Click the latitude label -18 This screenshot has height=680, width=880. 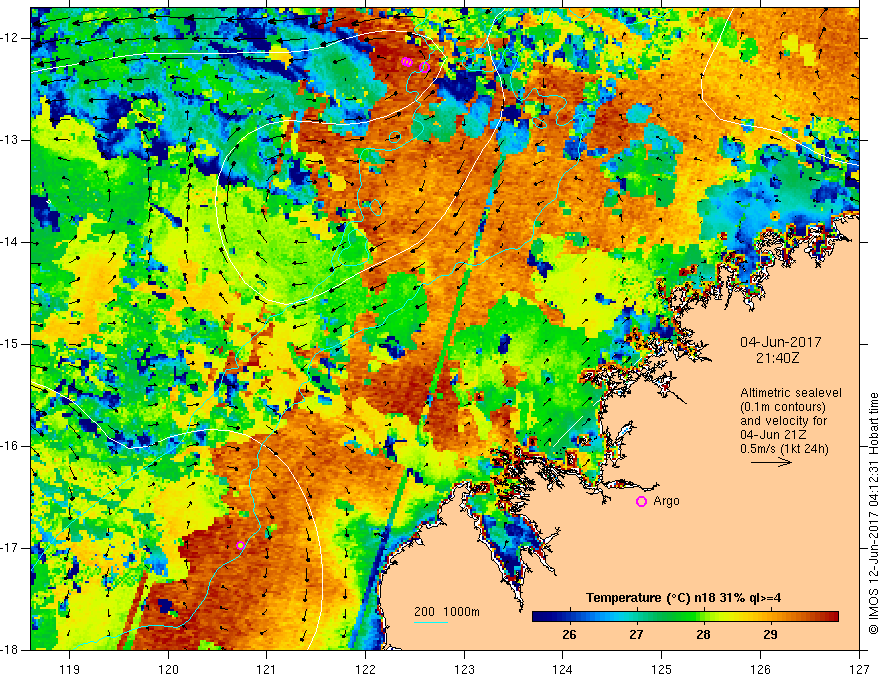11,650
